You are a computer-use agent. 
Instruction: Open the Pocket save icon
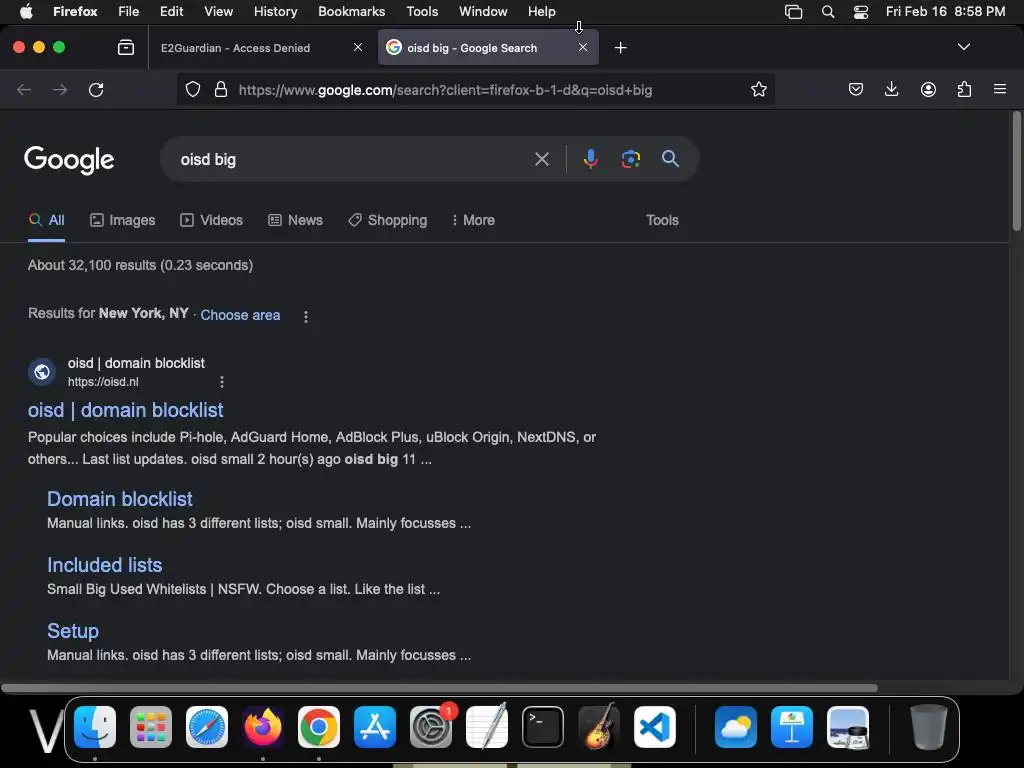pos(856,89)
